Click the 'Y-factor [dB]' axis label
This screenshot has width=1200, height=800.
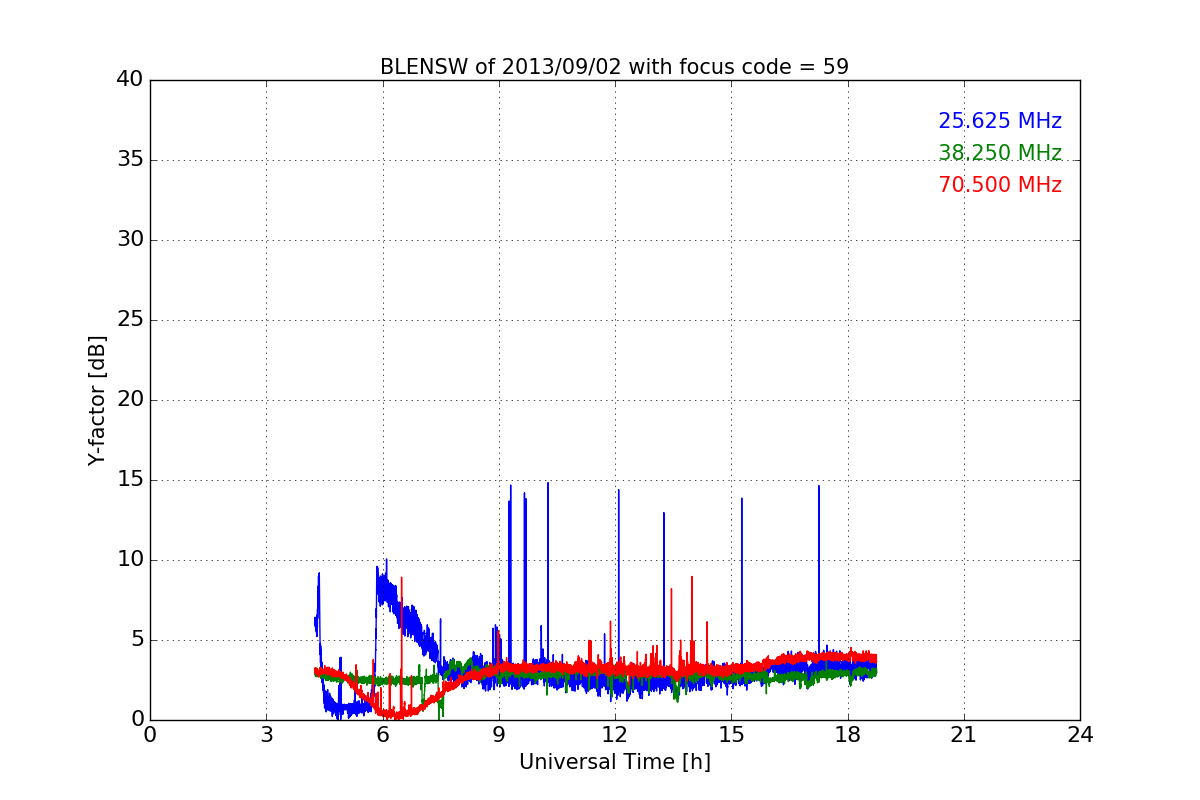pyautogui.click(x=97, y=400)
